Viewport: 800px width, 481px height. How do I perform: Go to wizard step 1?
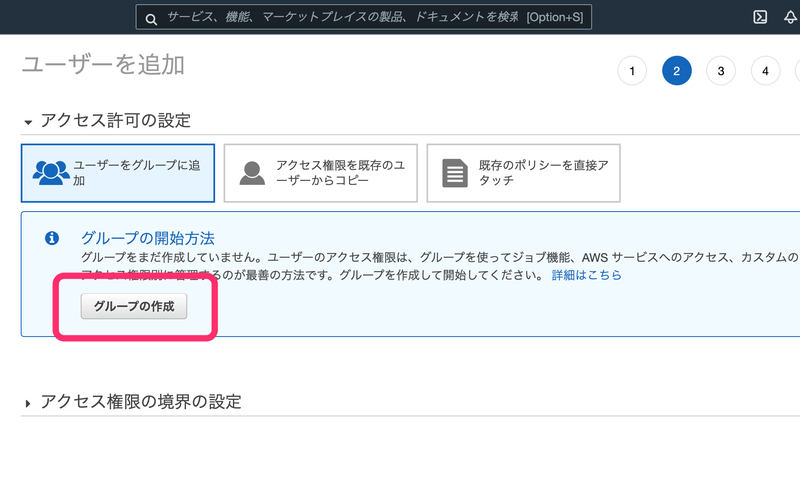pos(632,70)
